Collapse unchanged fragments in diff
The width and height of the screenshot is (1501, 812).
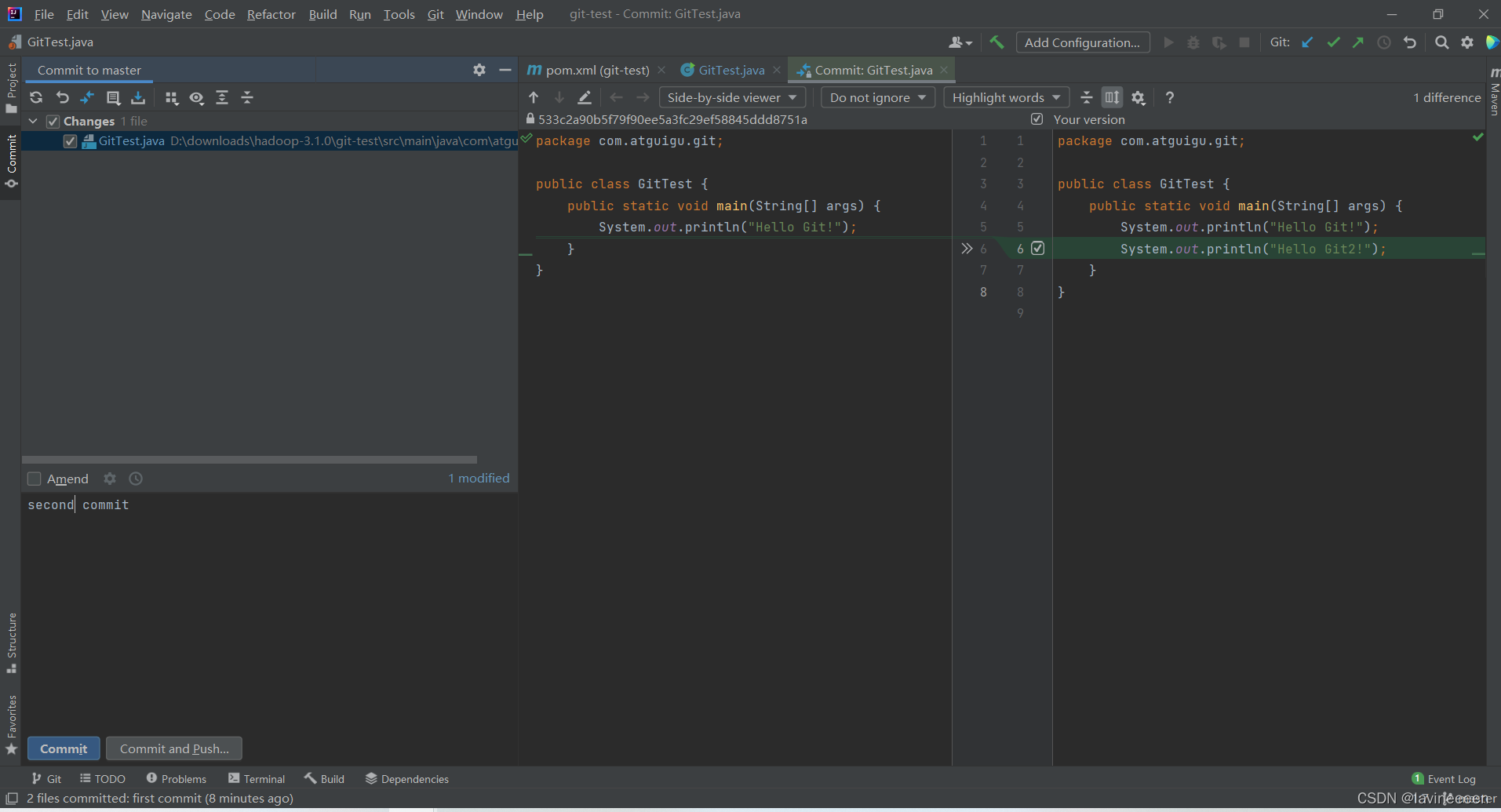pos(1087,97)
